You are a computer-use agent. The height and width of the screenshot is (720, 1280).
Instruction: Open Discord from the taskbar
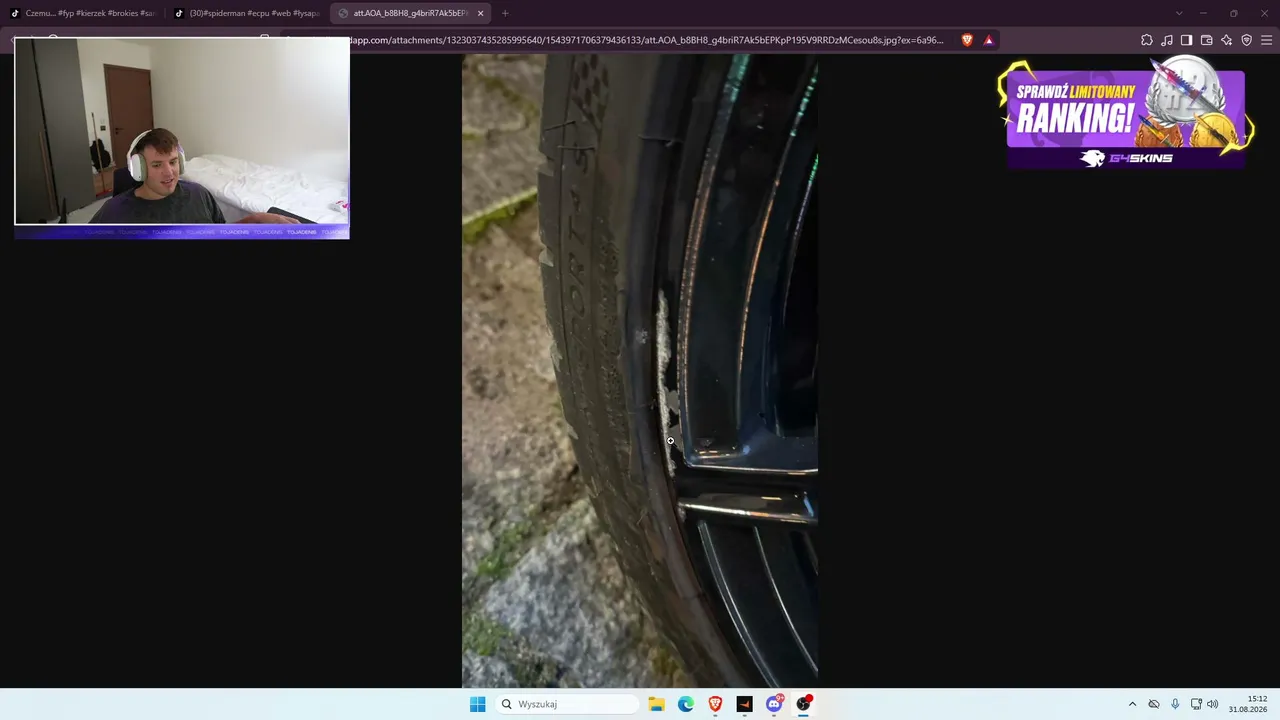pyautogui.click(x=774, y=704)
